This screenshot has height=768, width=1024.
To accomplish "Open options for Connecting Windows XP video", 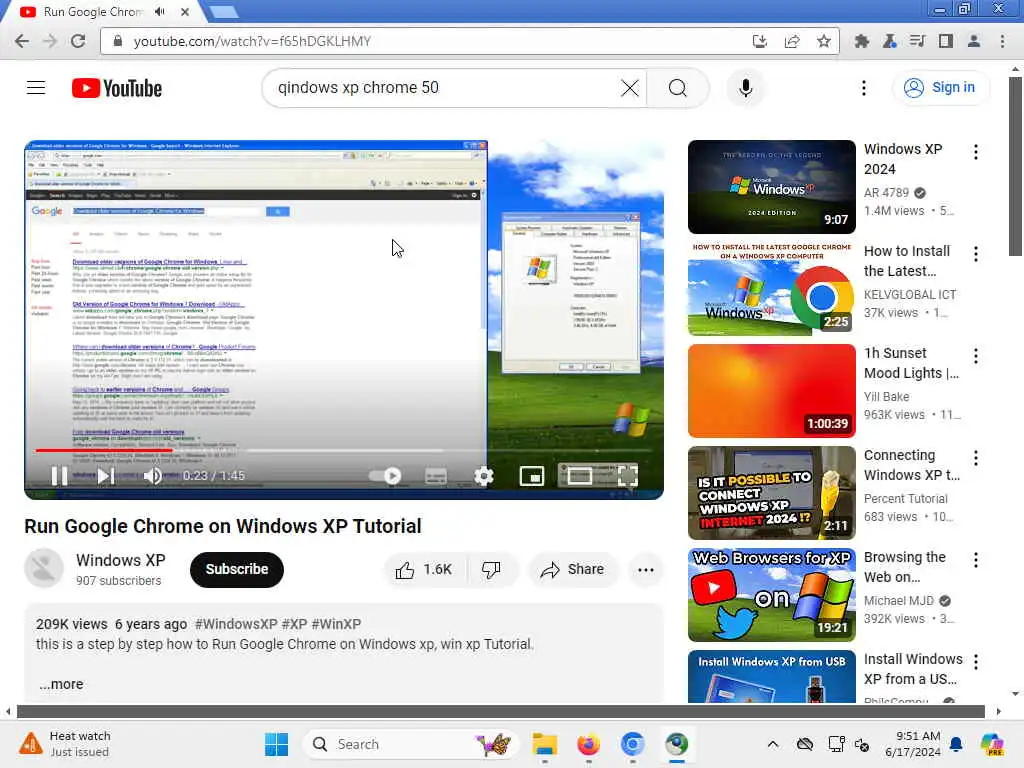I will click(976, 458).
